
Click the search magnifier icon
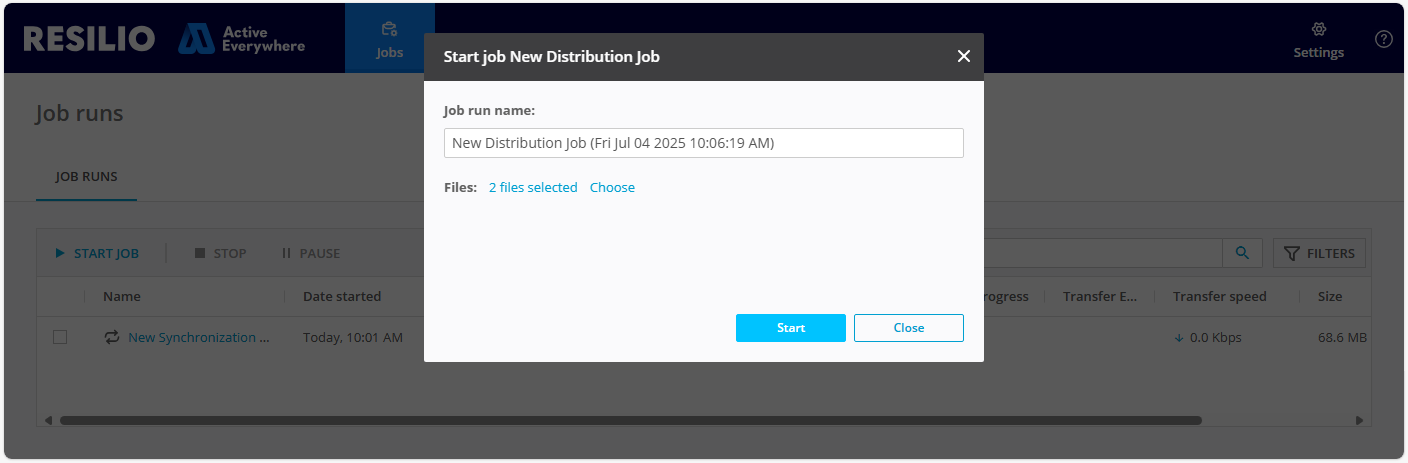point(1242,253)
